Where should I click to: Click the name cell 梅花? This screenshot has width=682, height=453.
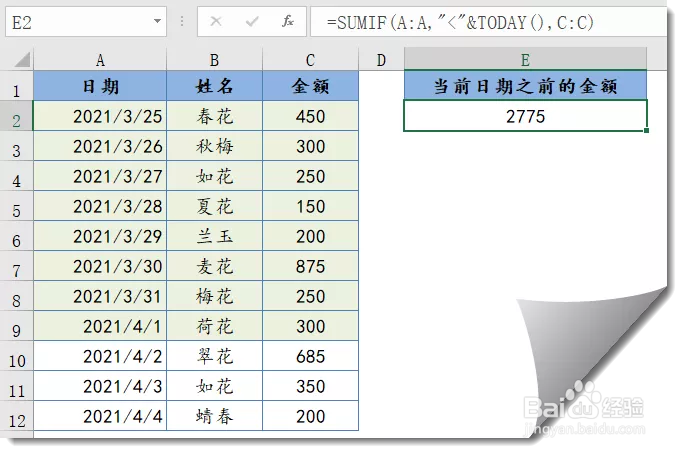214,296
